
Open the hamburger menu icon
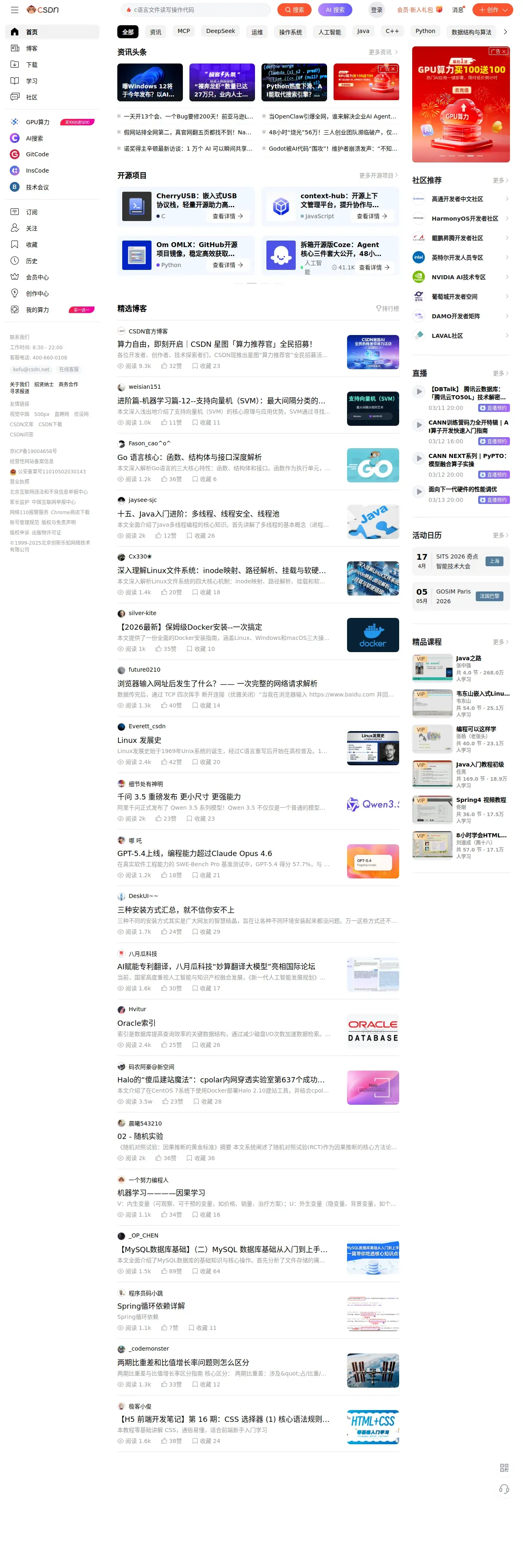click(15, 10)
